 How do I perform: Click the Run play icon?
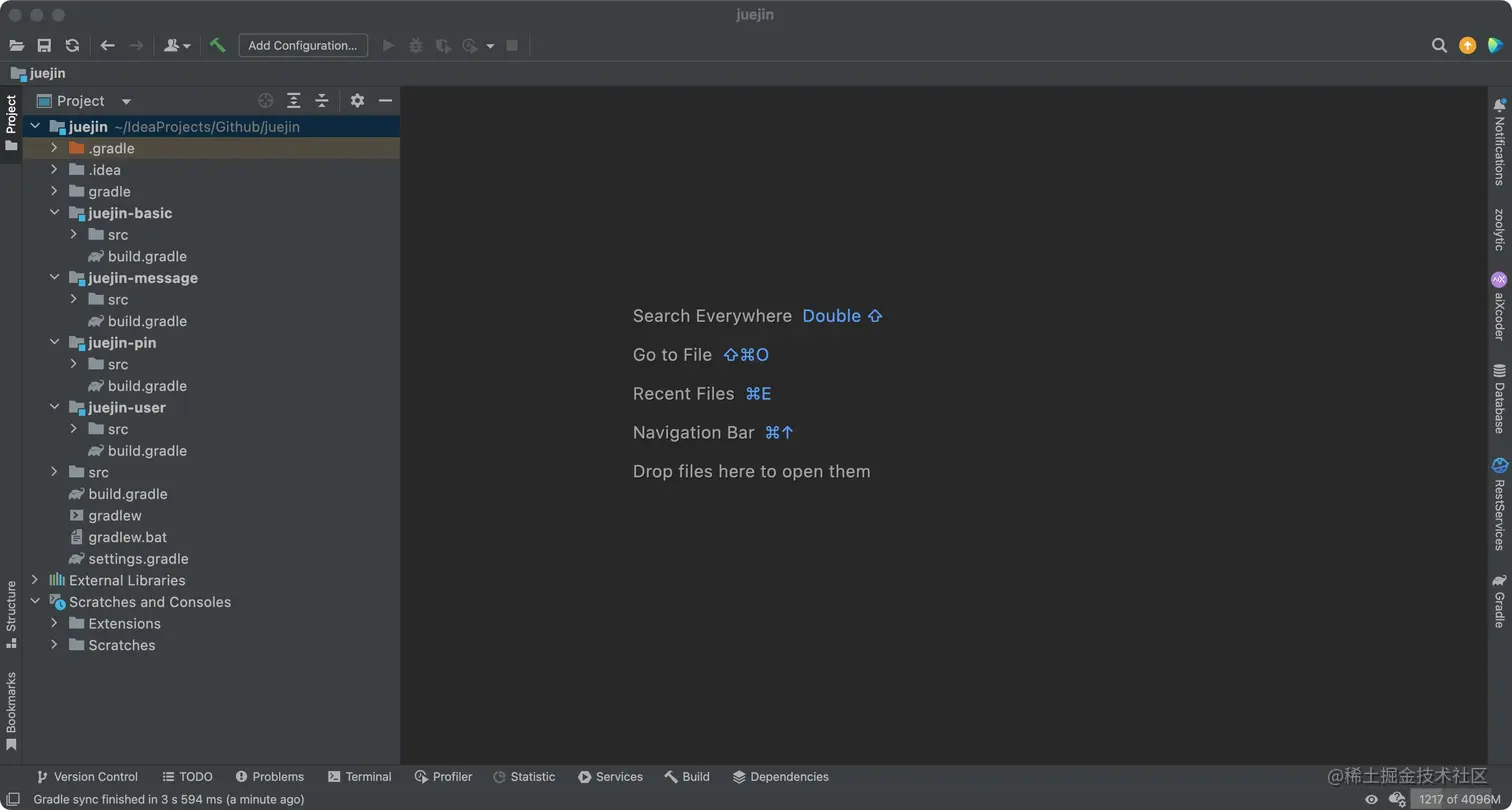tap(389, 45)
